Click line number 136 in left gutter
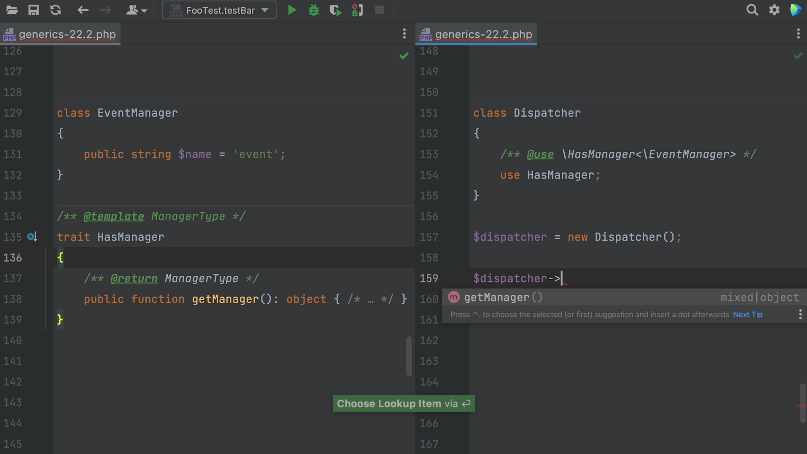 pyautogui.click(x=13, y=257)
